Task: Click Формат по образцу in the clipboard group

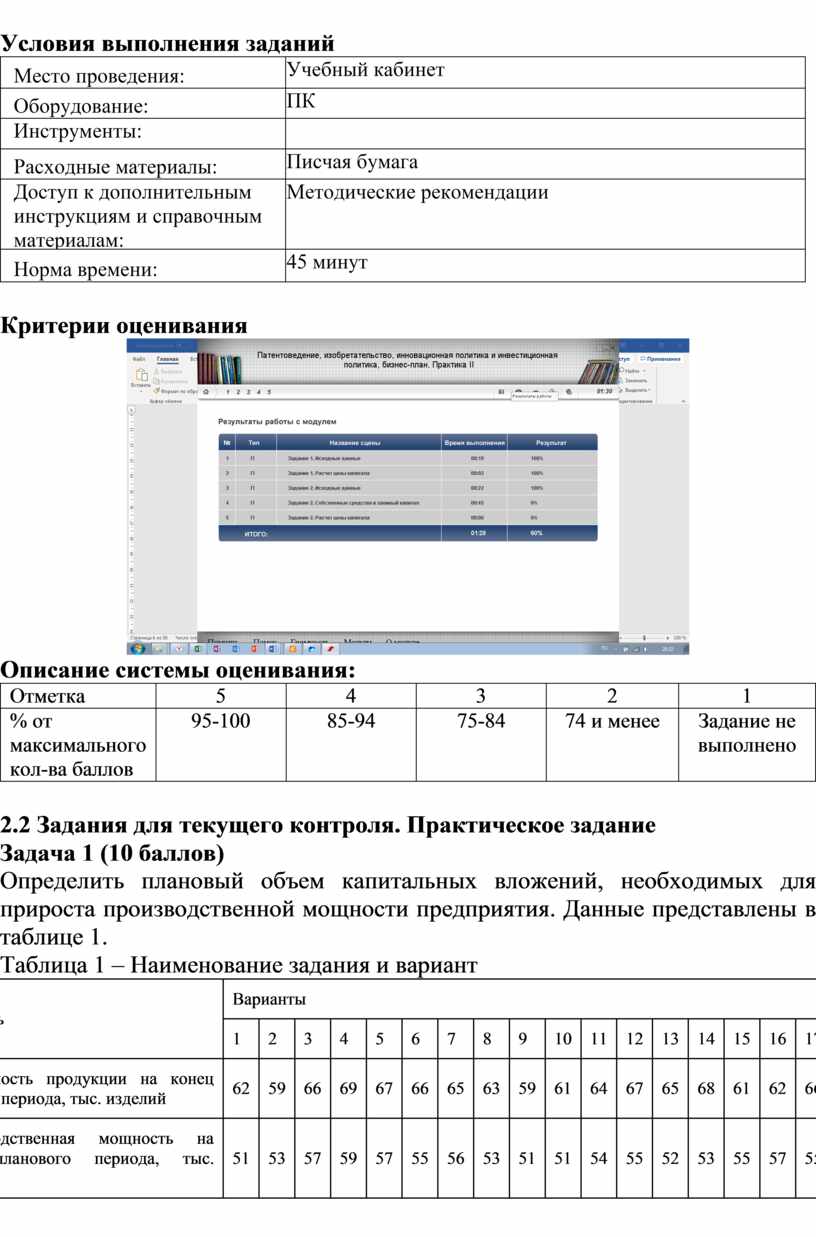Action: coord(175,390)
